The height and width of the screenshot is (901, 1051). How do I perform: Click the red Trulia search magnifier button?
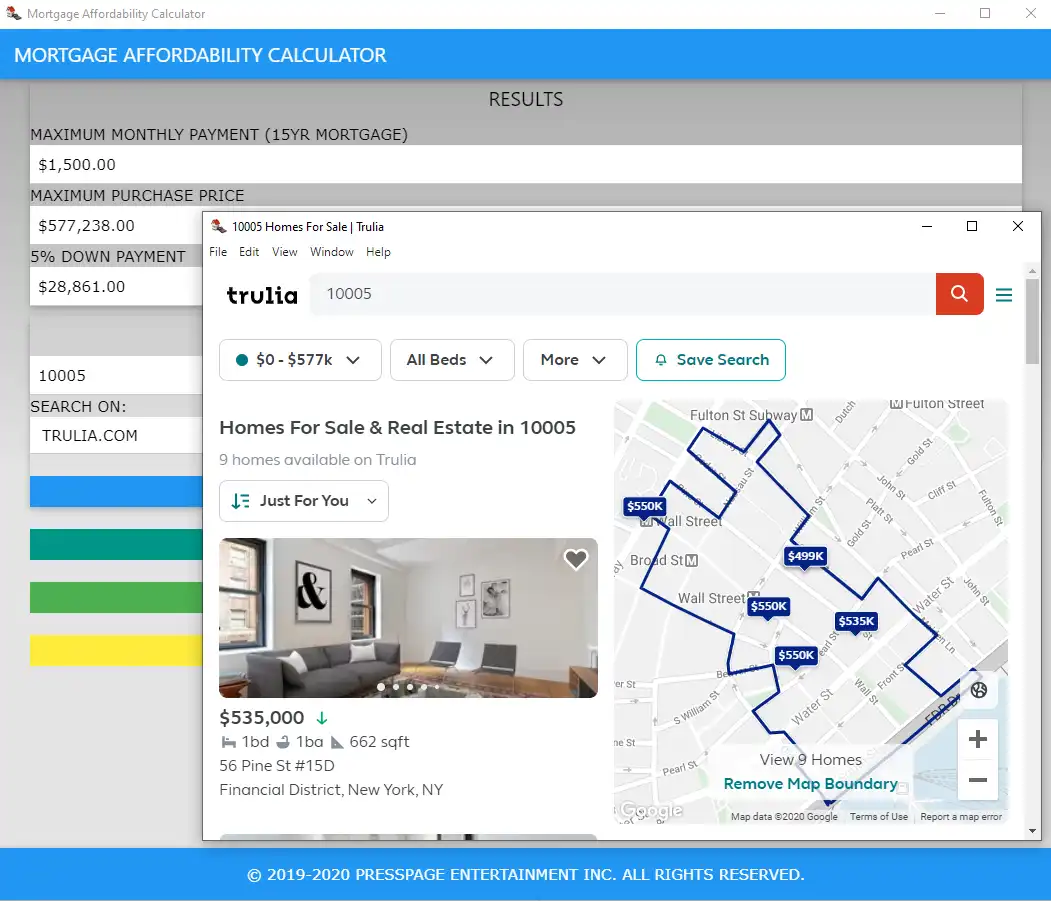pyautogui.click(x=959, y=294)
